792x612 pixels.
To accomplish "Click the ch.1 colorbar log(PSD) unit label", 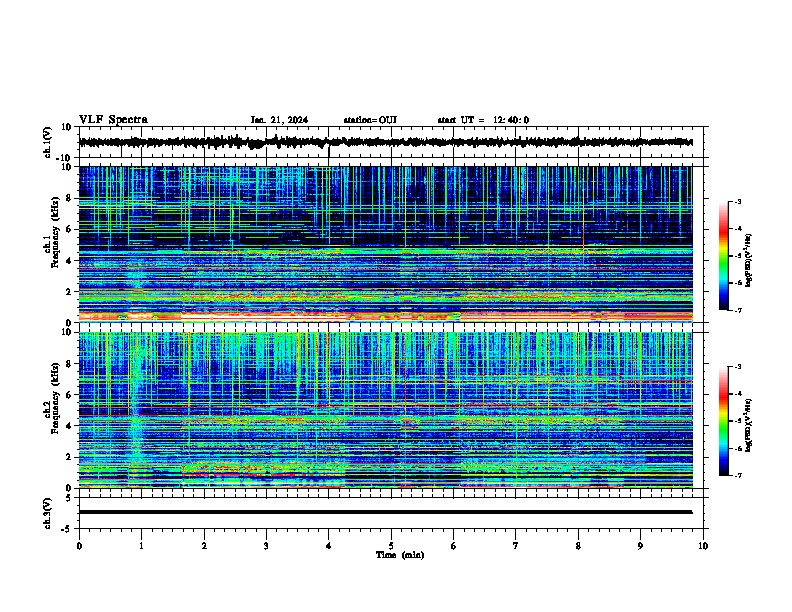I will 749,260.
